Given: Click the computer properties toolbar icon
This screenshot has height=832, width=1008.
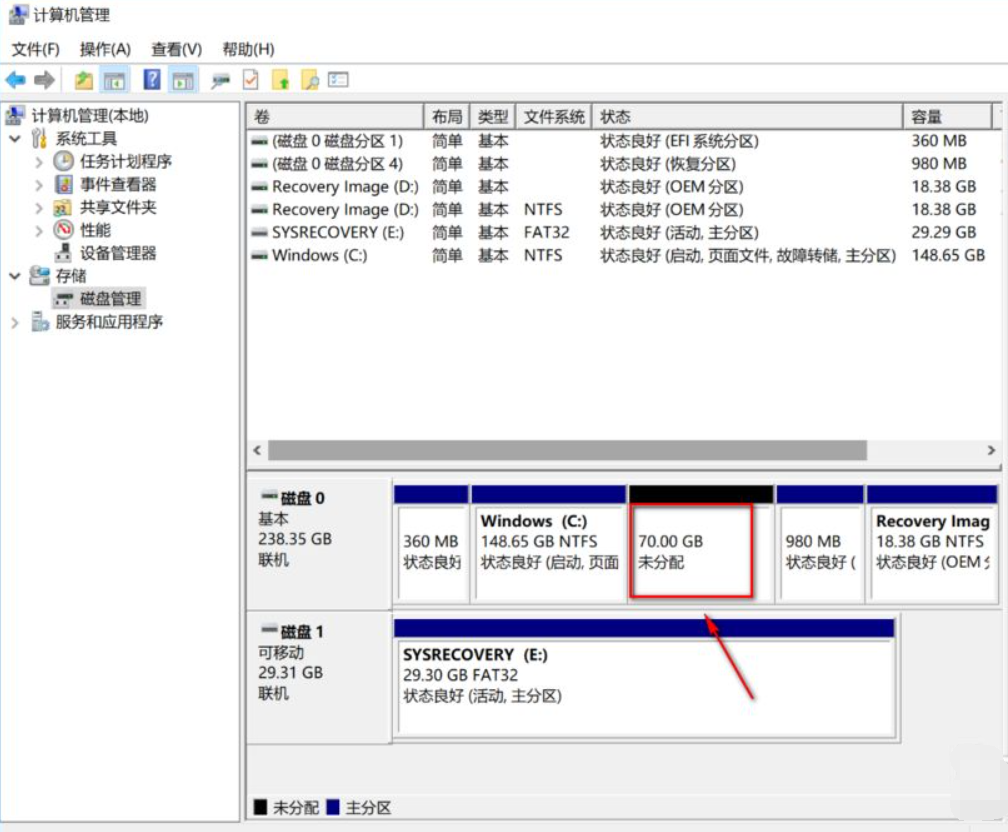Looking at the screenshot, I should click(x=222, y=79).
